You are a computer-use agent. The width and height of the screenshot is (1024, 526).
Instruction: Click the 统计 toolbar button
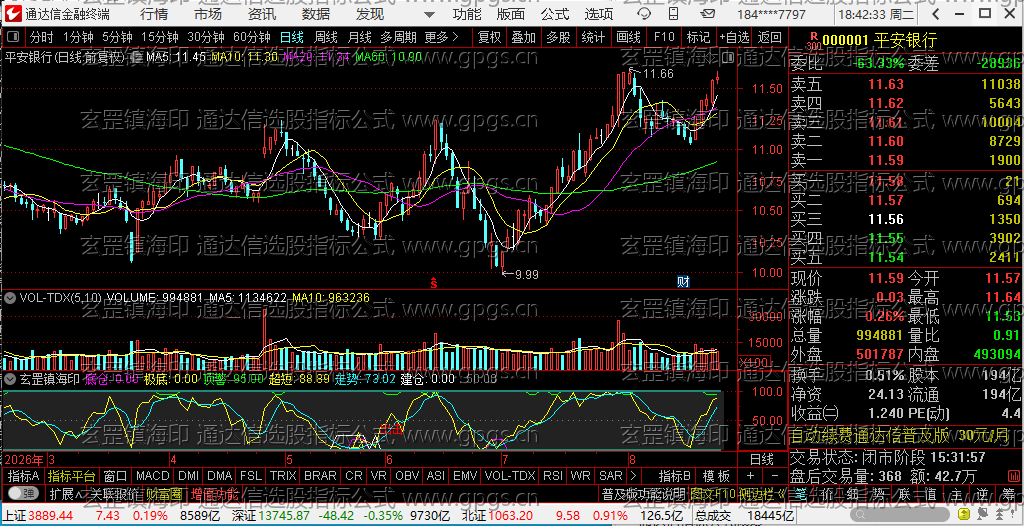(x=593, y=38)
